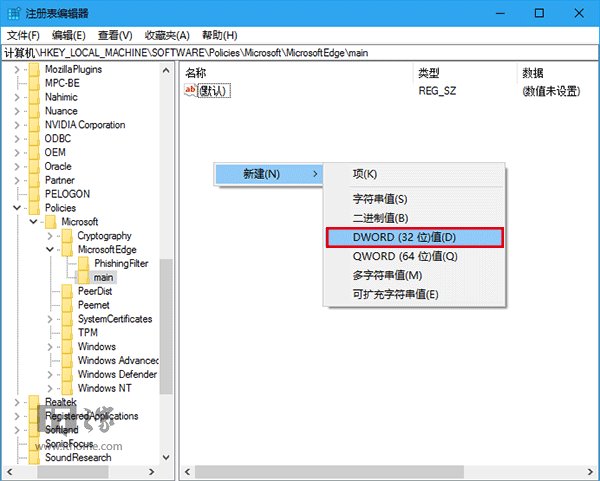Screen dimensions: 600x481
Task: Select the Partner tree item
Action: 60,180
